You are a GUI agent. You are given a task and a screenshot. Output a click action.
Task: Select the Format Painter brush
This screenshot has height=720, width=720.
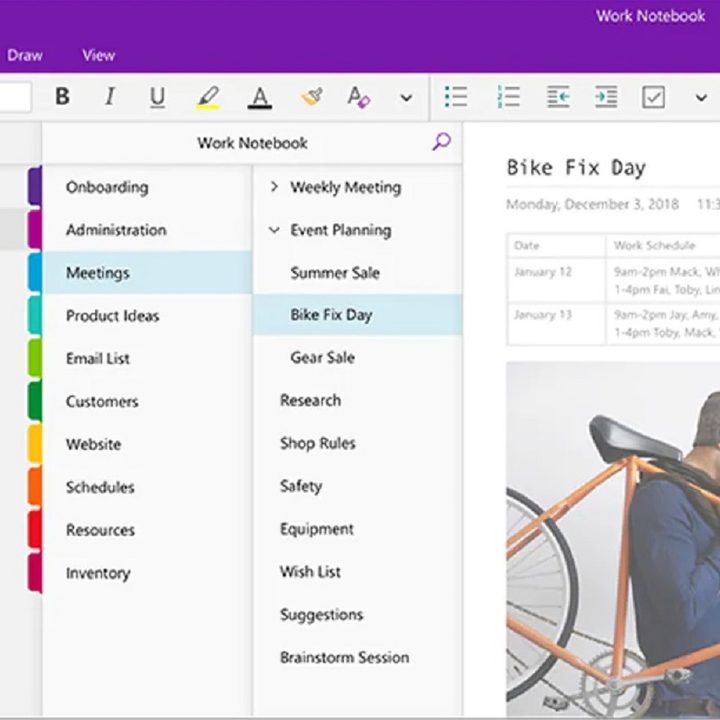click(x=312, y=97)
